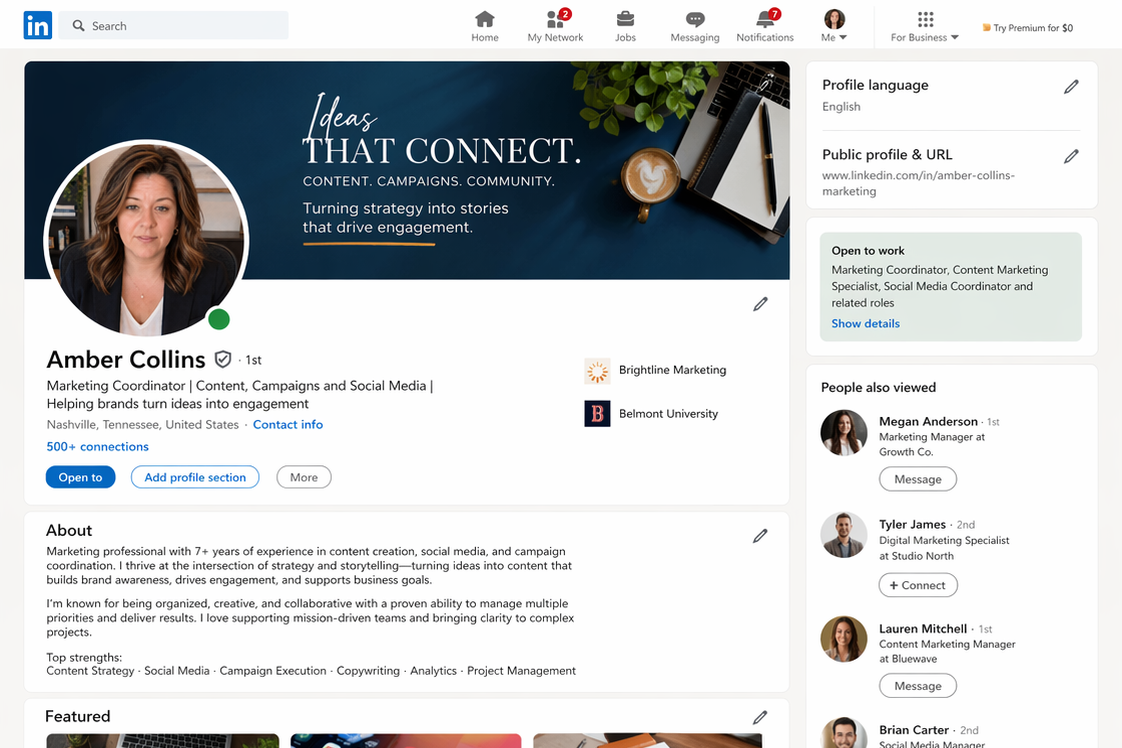Click into the Search field
Screen dimensions: 1122x748
(x=174, y=26)
